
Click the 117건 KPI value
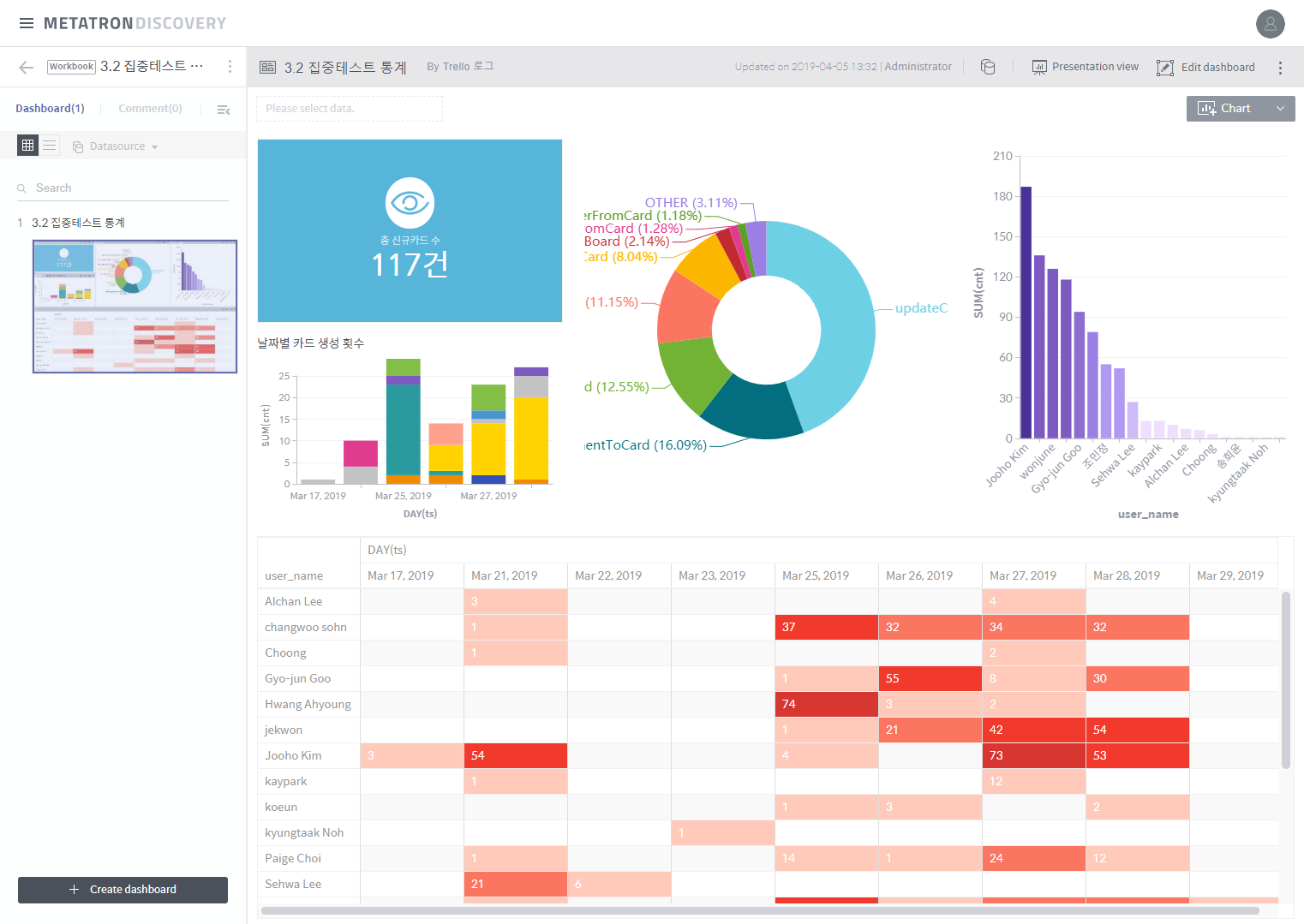[410, 265]
